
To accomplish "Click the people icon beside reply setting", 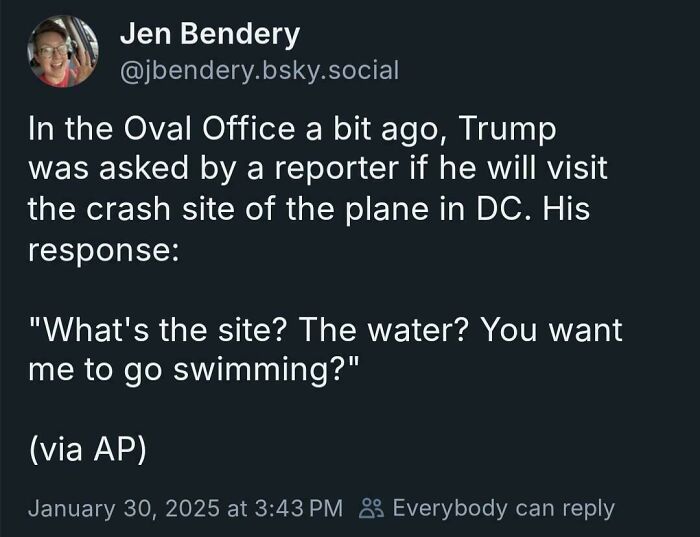I will (x=371, y=508).
